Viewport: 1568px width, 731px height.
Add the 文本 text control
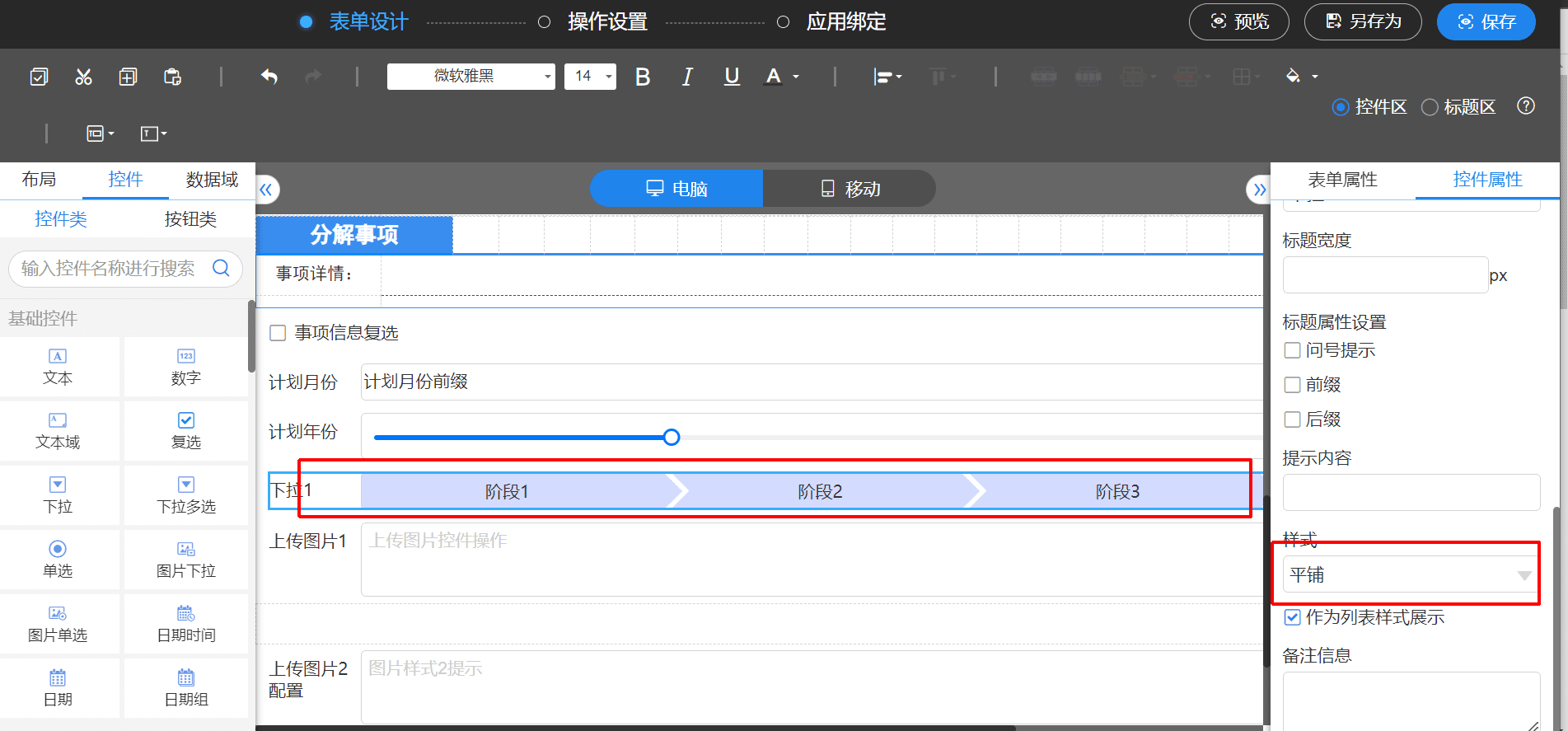tap(58, 367)
